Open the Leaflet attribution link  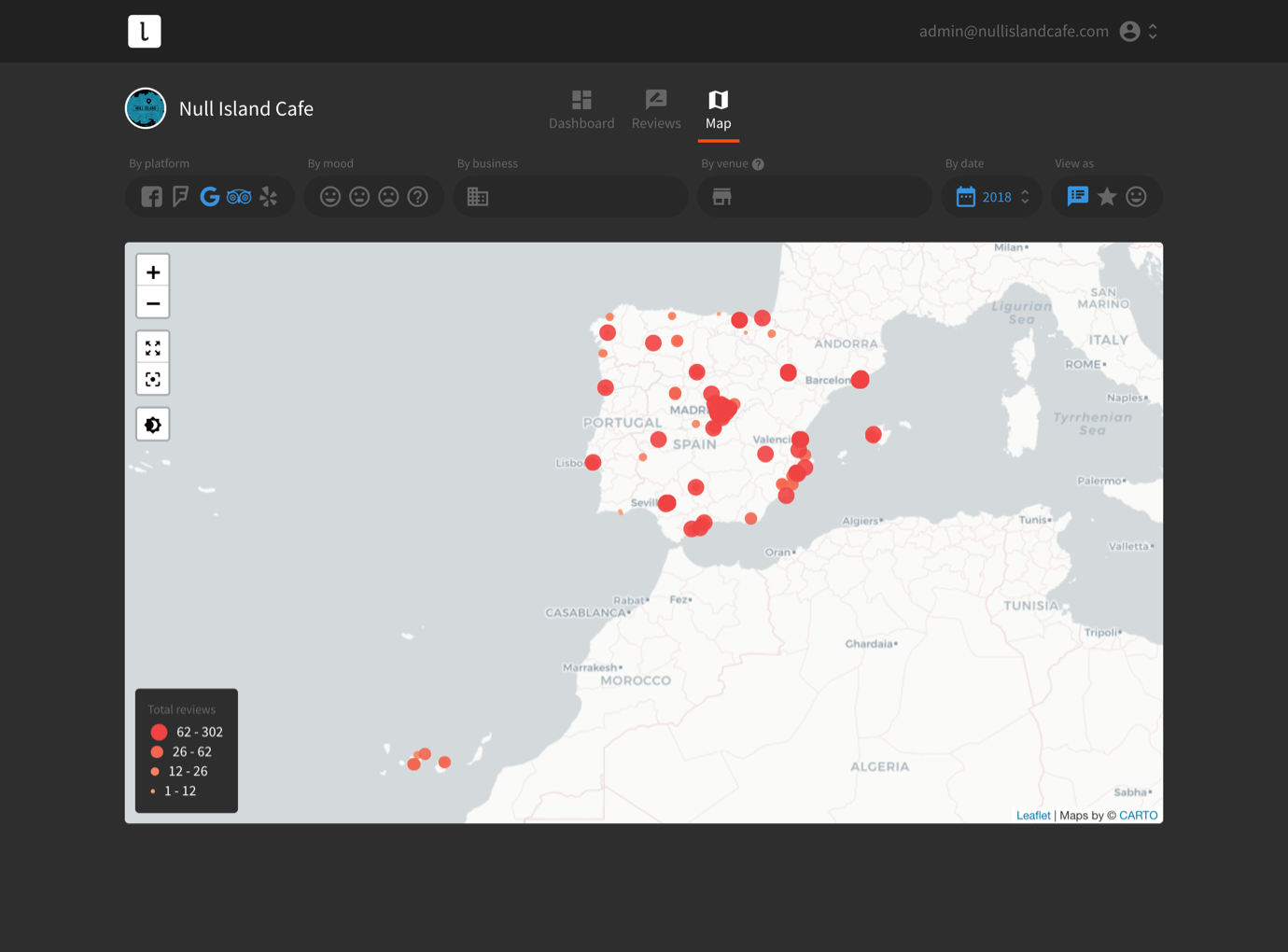coord(1032,816)
